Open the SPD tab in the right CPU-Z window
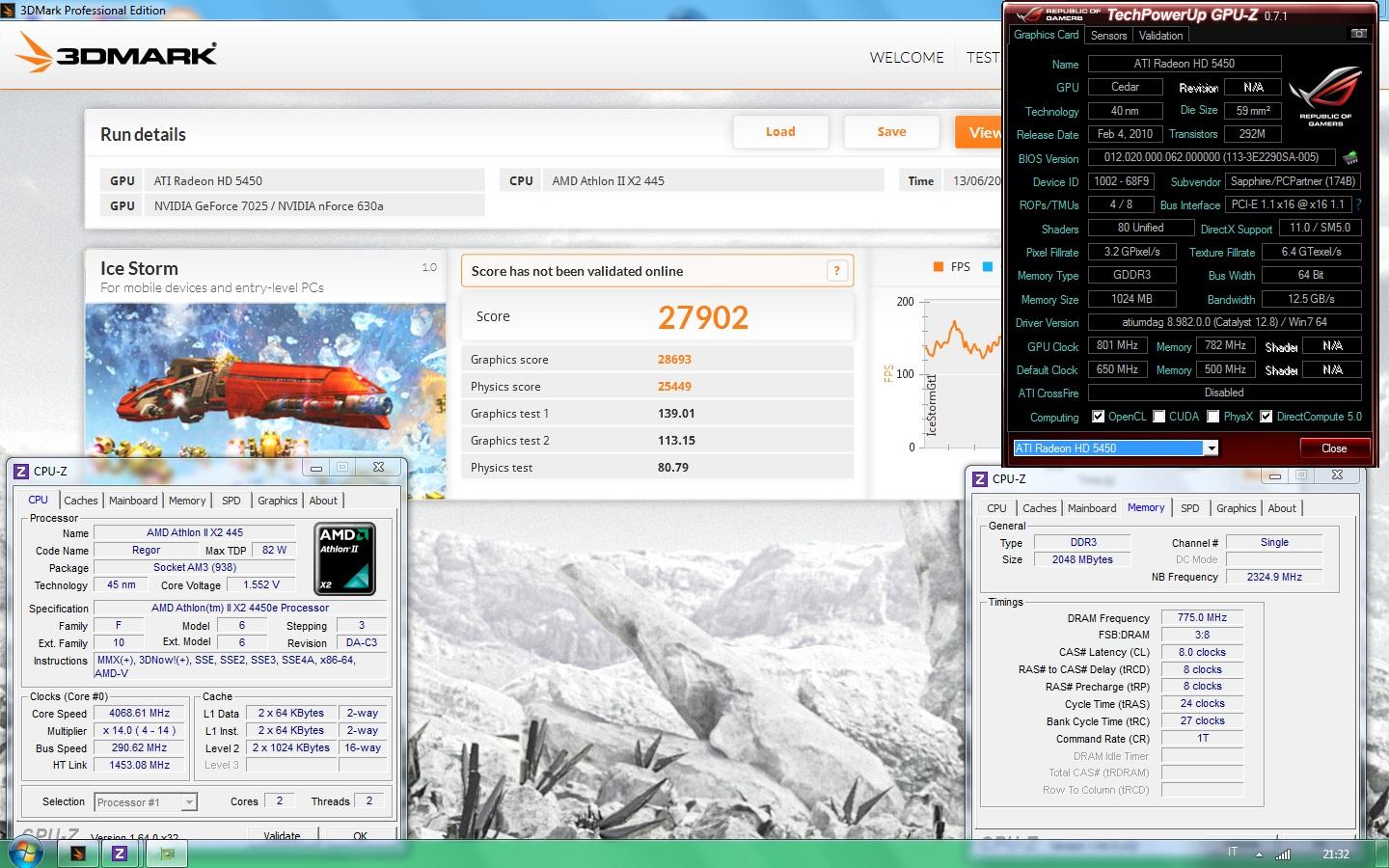Image resolution: width=1389 pixels, height=868 pixels. (1190, 508)
